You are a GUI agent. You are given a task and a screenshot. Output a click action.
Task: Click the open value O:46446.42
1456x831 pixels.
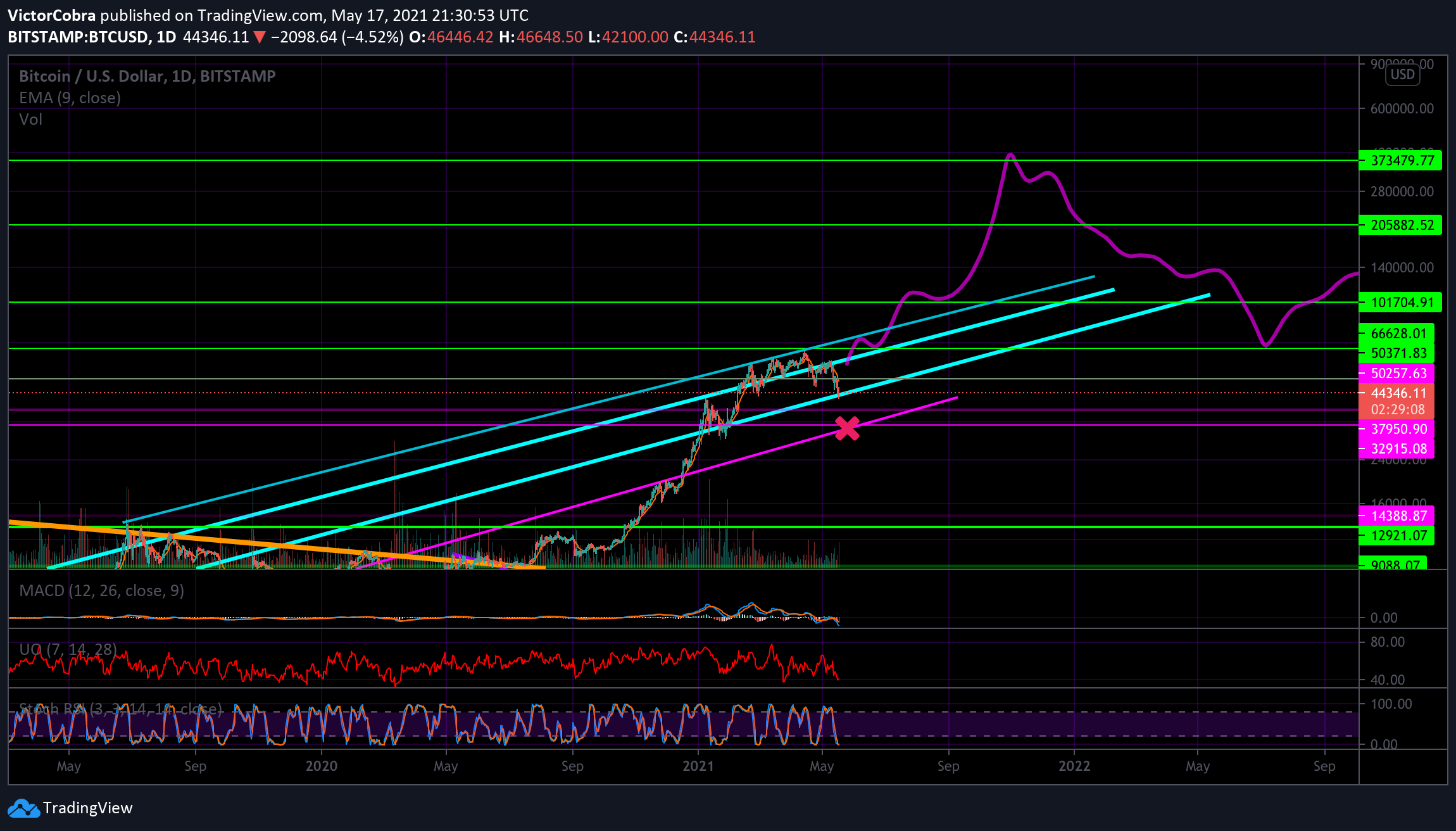coord(451,37)
